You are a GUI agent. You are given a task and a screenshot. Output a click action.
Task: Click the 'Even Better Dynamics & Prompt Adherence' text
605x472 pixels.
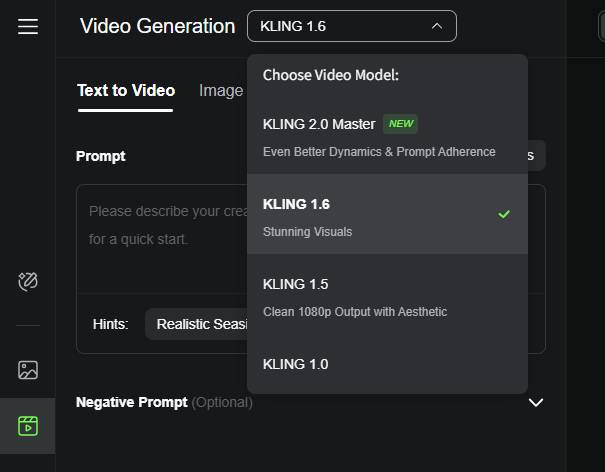pos(379,152)
